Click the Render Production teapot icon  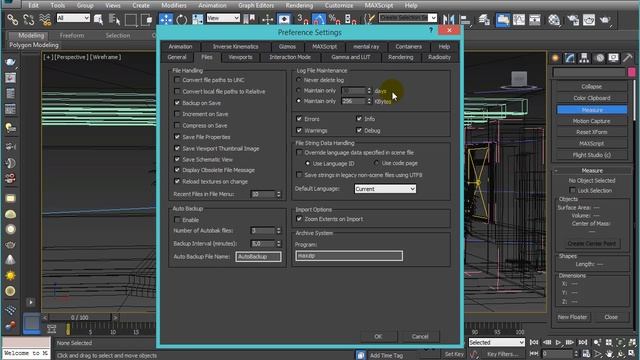(x=605, y=20)
